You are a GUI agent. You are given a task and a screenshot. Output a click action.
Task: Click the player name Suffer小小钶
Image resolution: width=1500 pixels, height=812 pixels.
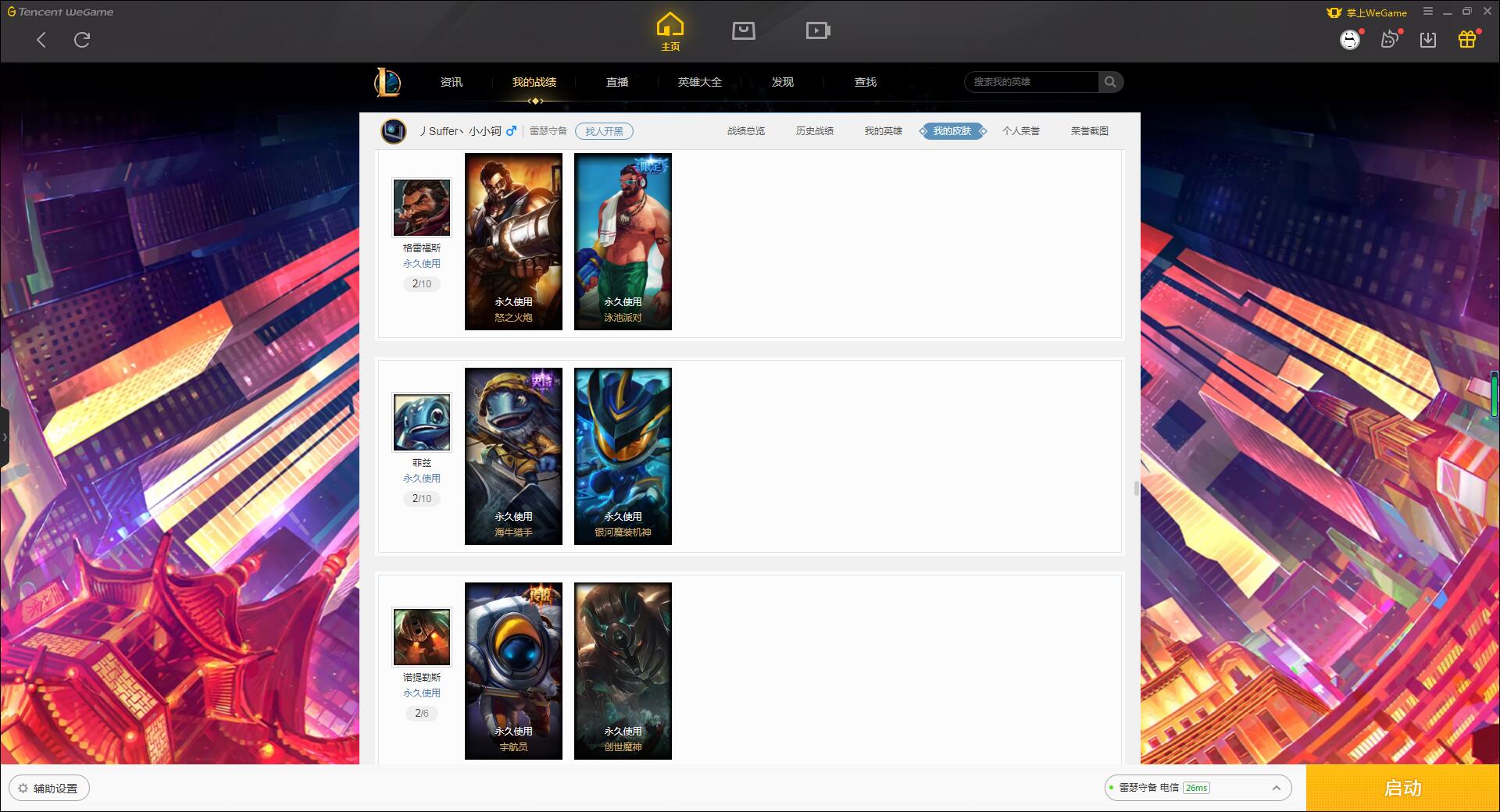pyautogui.click(x=462, y=131)
